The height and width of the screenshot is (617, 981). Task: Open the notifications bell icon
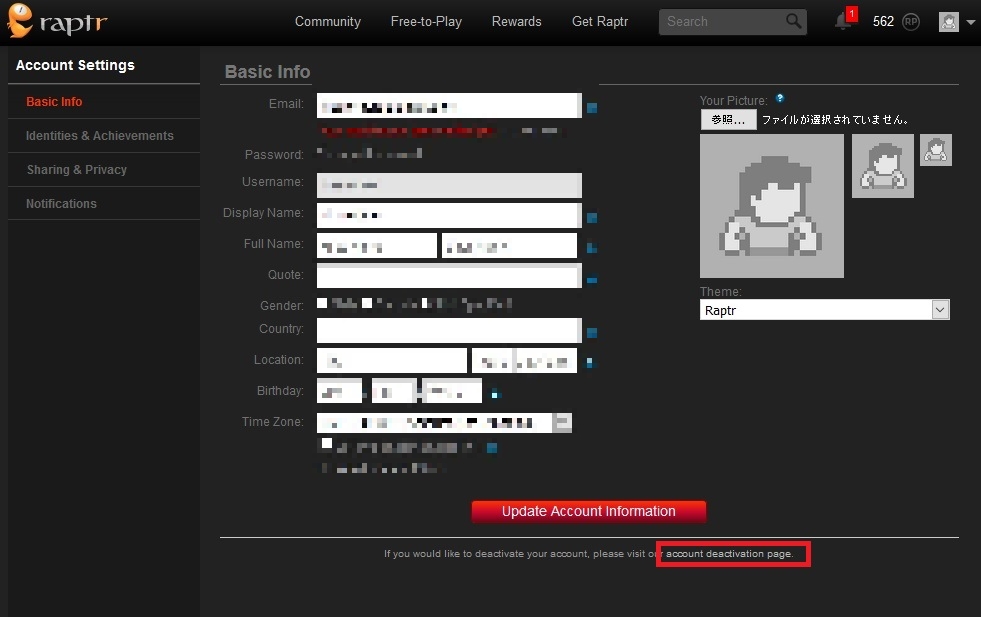[x=843, y=22]
